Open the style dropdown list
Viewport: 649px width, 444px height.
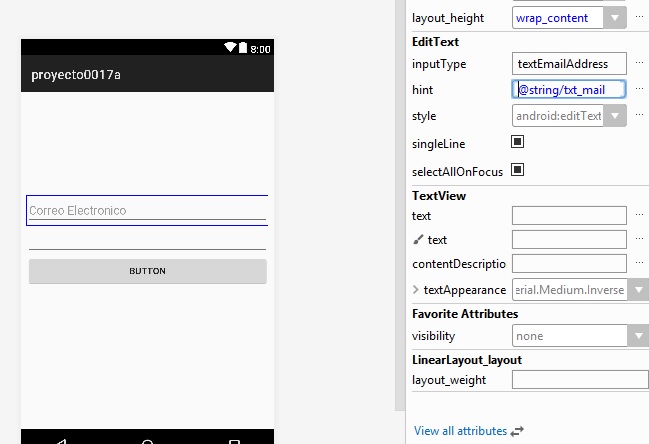click(x=616, y=116)
